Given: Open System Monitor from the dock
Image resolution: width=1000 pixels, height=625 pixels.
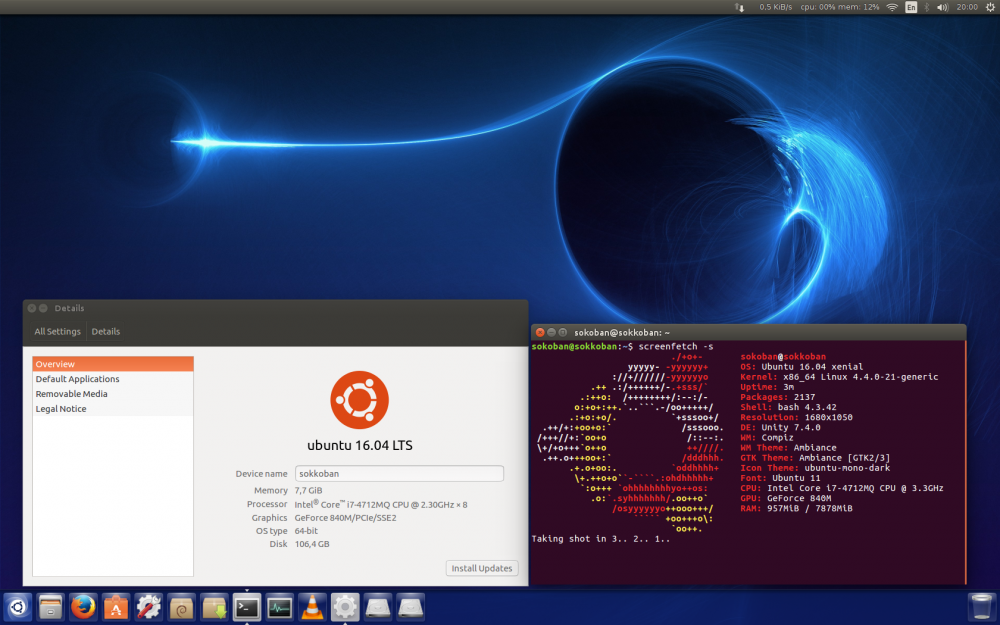Looking at the screenshot, I should click(279, 607).
